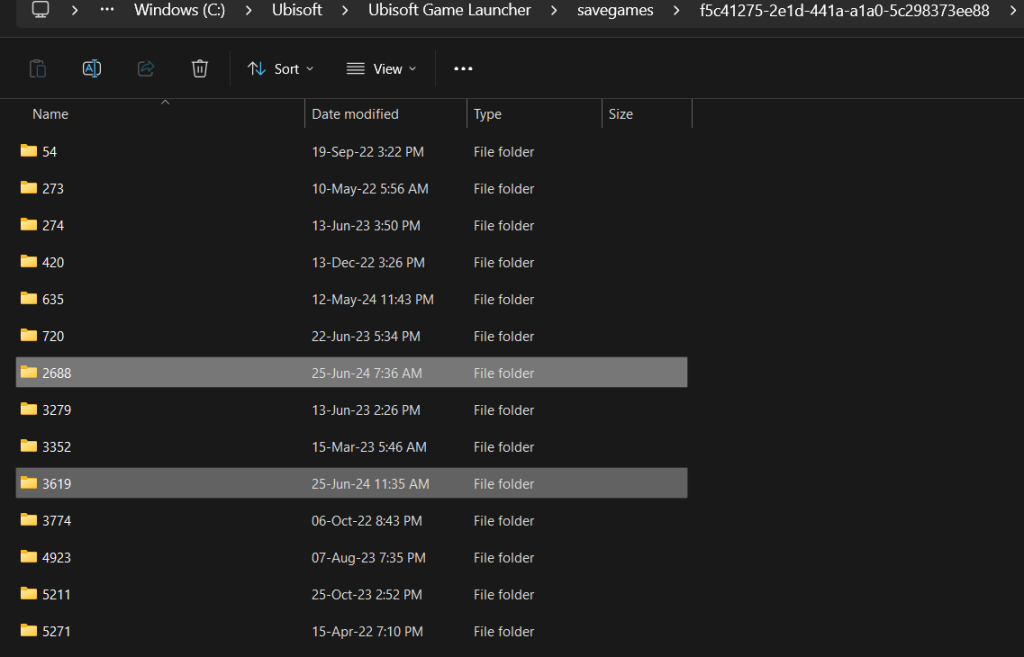1024x657 pixels.
Task: Select the Rename icon
Action: pyautogui.click(x=91, y=68)
